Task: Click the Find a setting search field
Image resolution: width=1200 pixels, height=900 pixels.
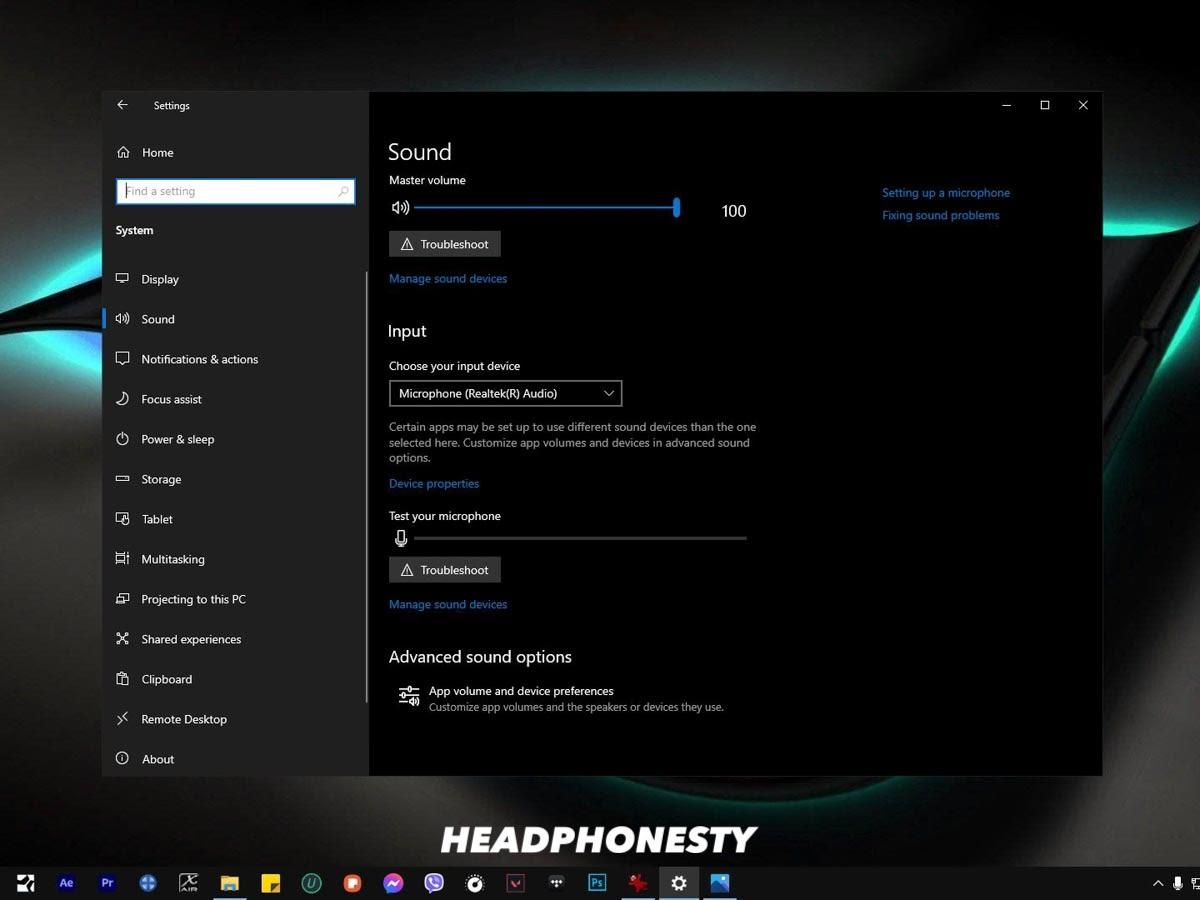Action: [235, 190]
